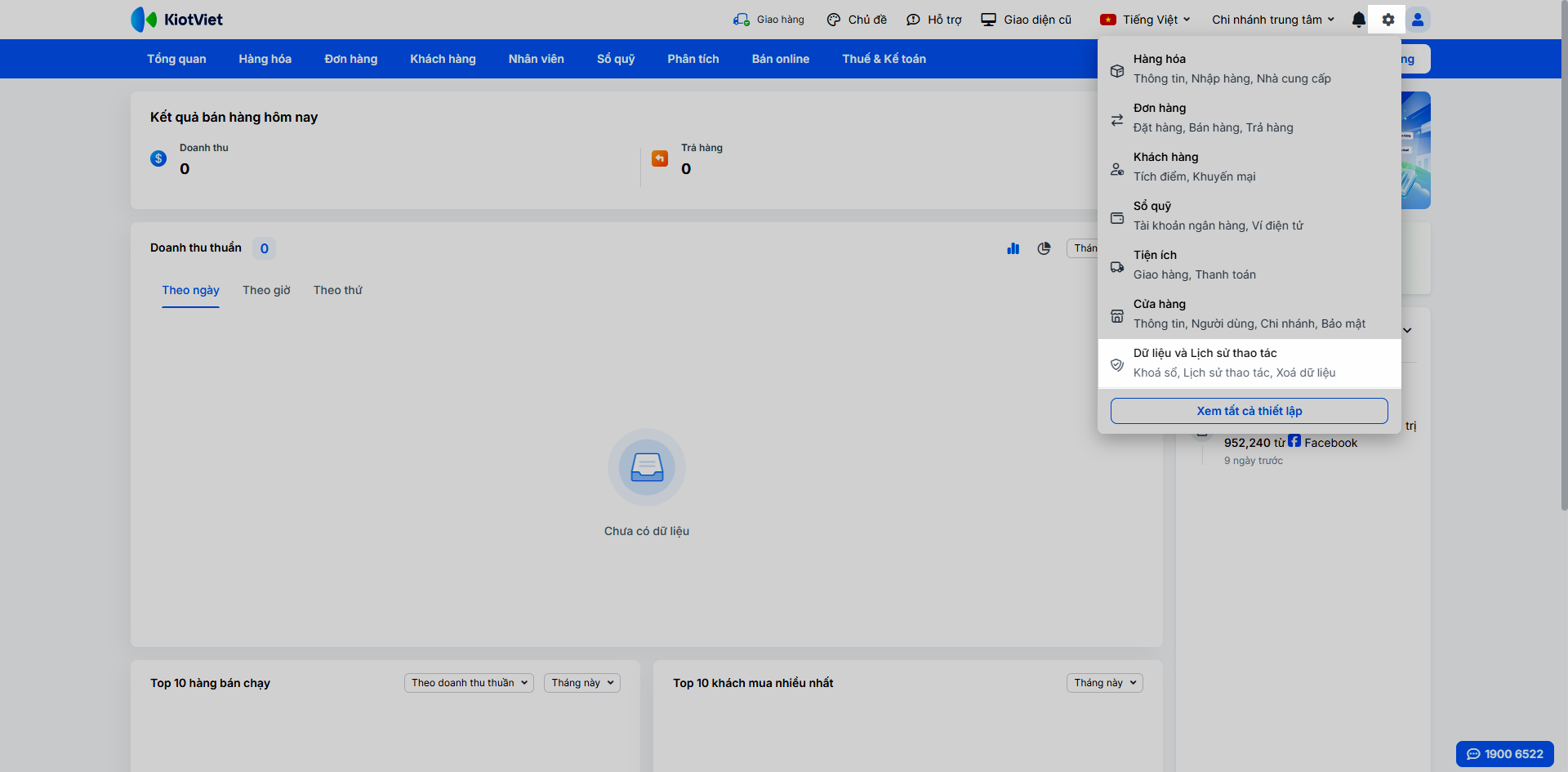Click the Đơn hàng swap arrows icon
1568x772 pixels.
click(1117, 119)
